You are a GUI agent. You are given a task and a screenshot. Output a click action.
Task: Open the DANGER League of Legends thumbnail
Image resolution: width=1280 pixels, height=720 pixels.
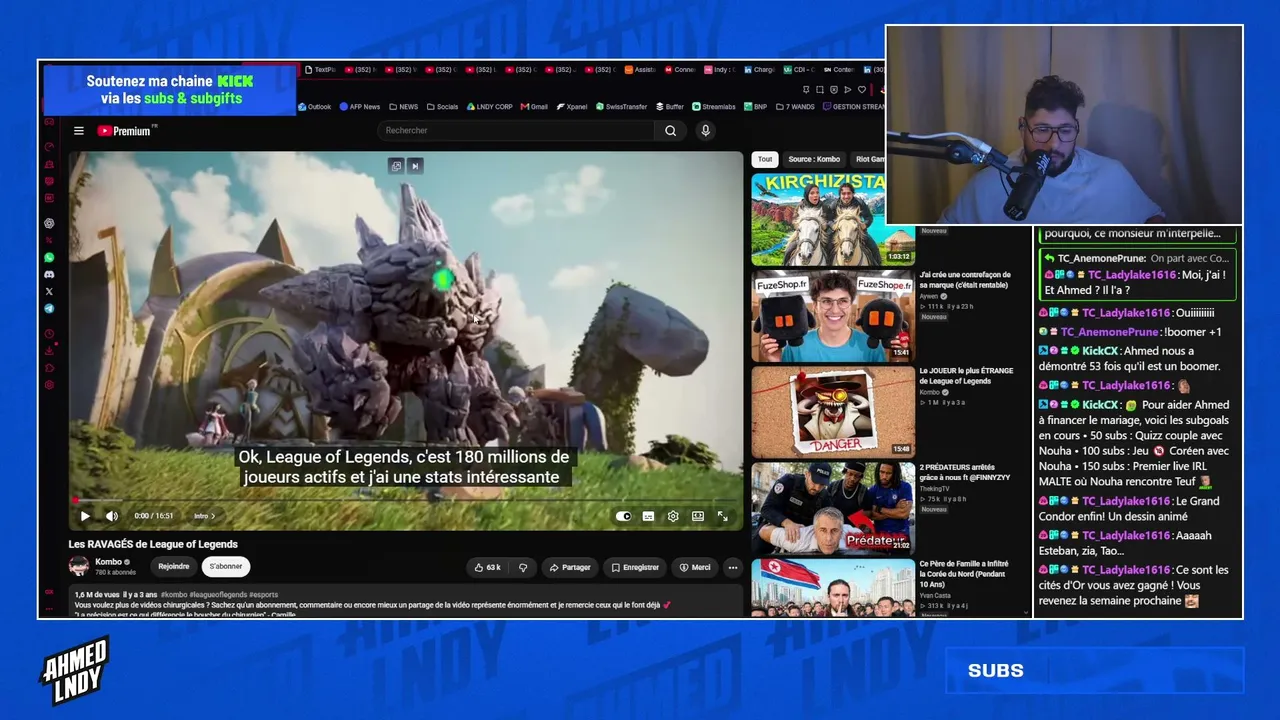tap(833, 411)
